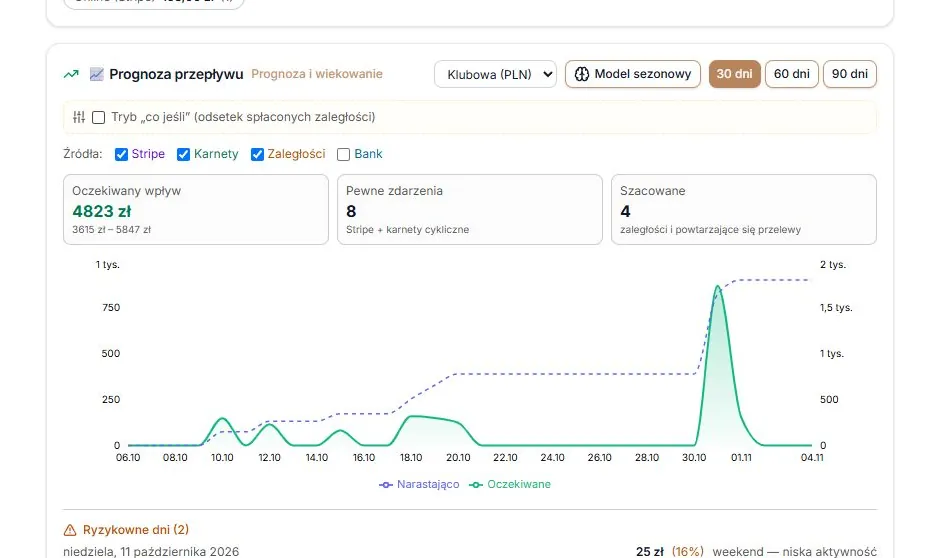Click the sliders icon in the what-if row

point(79,117)
